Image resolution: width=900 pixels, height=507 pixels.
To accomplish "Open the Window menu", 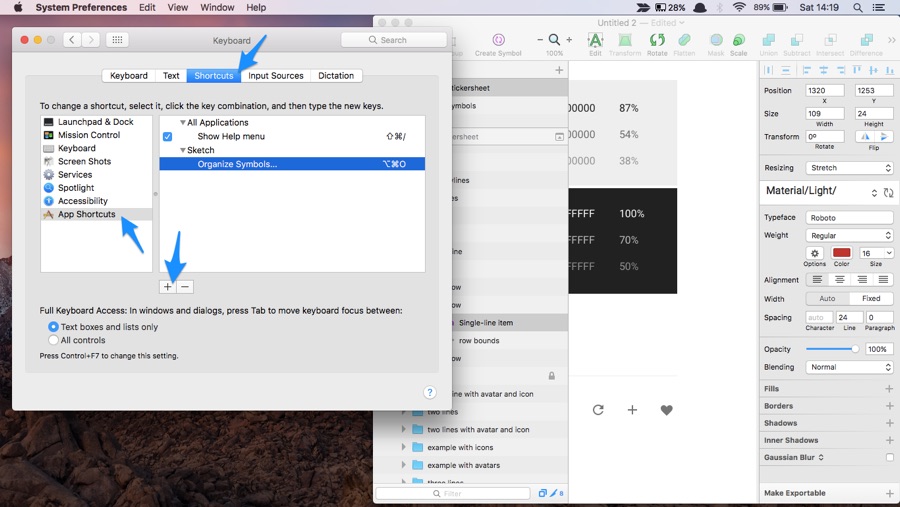I will (217, 7).
